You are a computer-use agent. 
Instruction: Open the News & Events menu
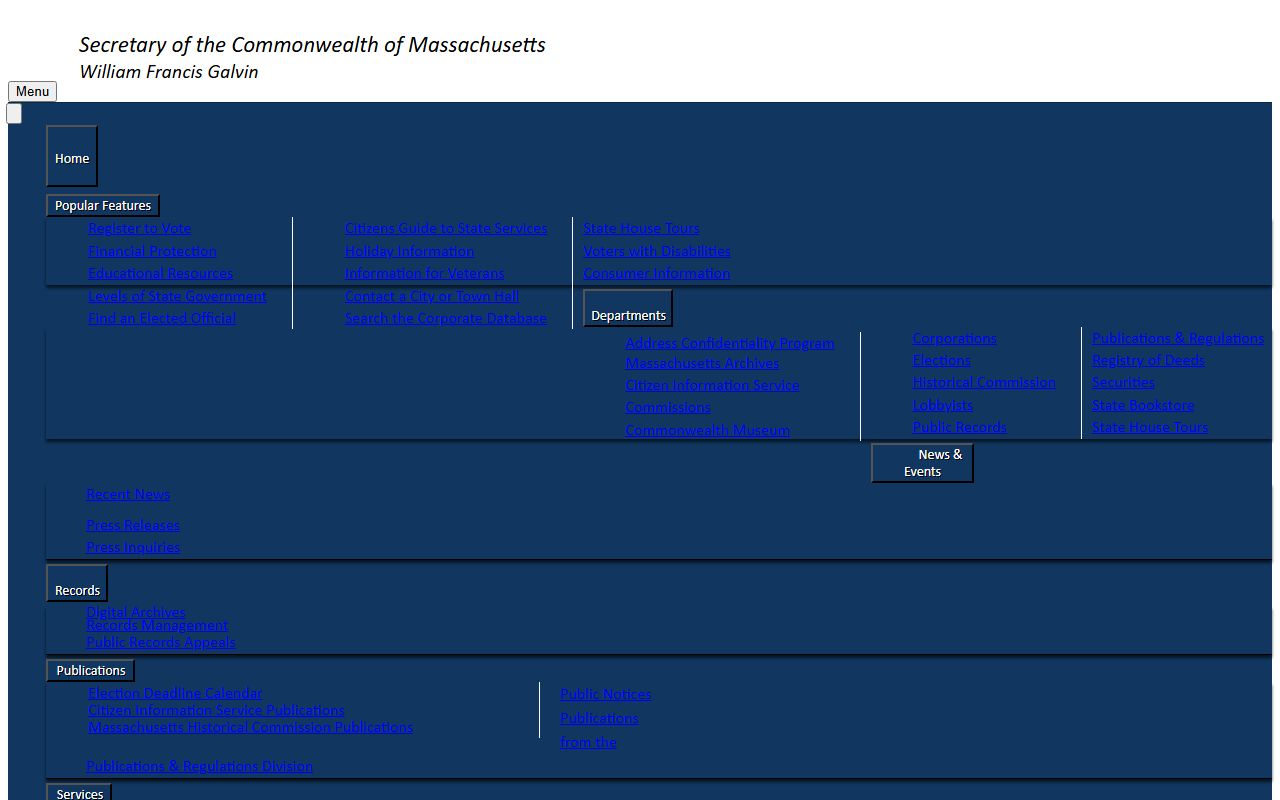coord(922,463)
